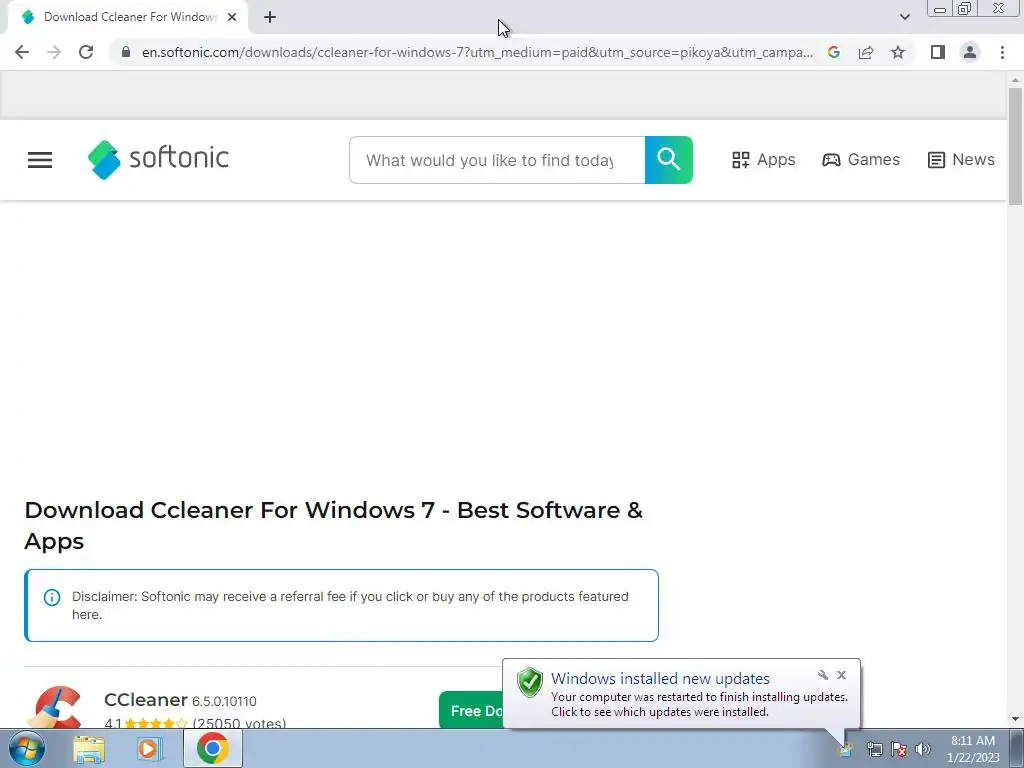Open the Chrome three-dot menu
The height and width of the screenshot is (768, 1024).
coord(1002,52)
